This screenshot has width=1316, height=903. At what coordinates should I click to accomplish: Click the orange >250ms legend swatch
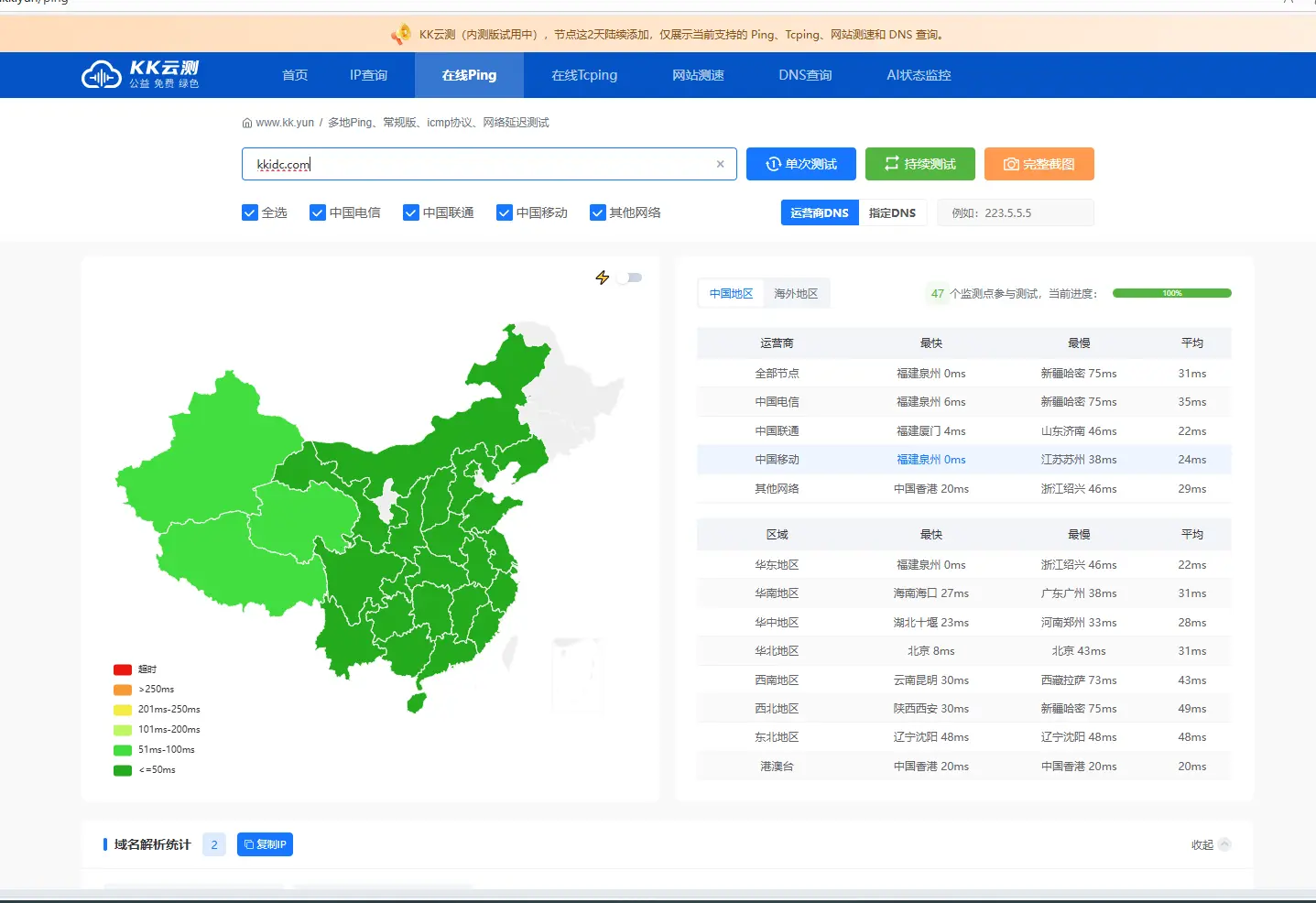click(123, 690)
